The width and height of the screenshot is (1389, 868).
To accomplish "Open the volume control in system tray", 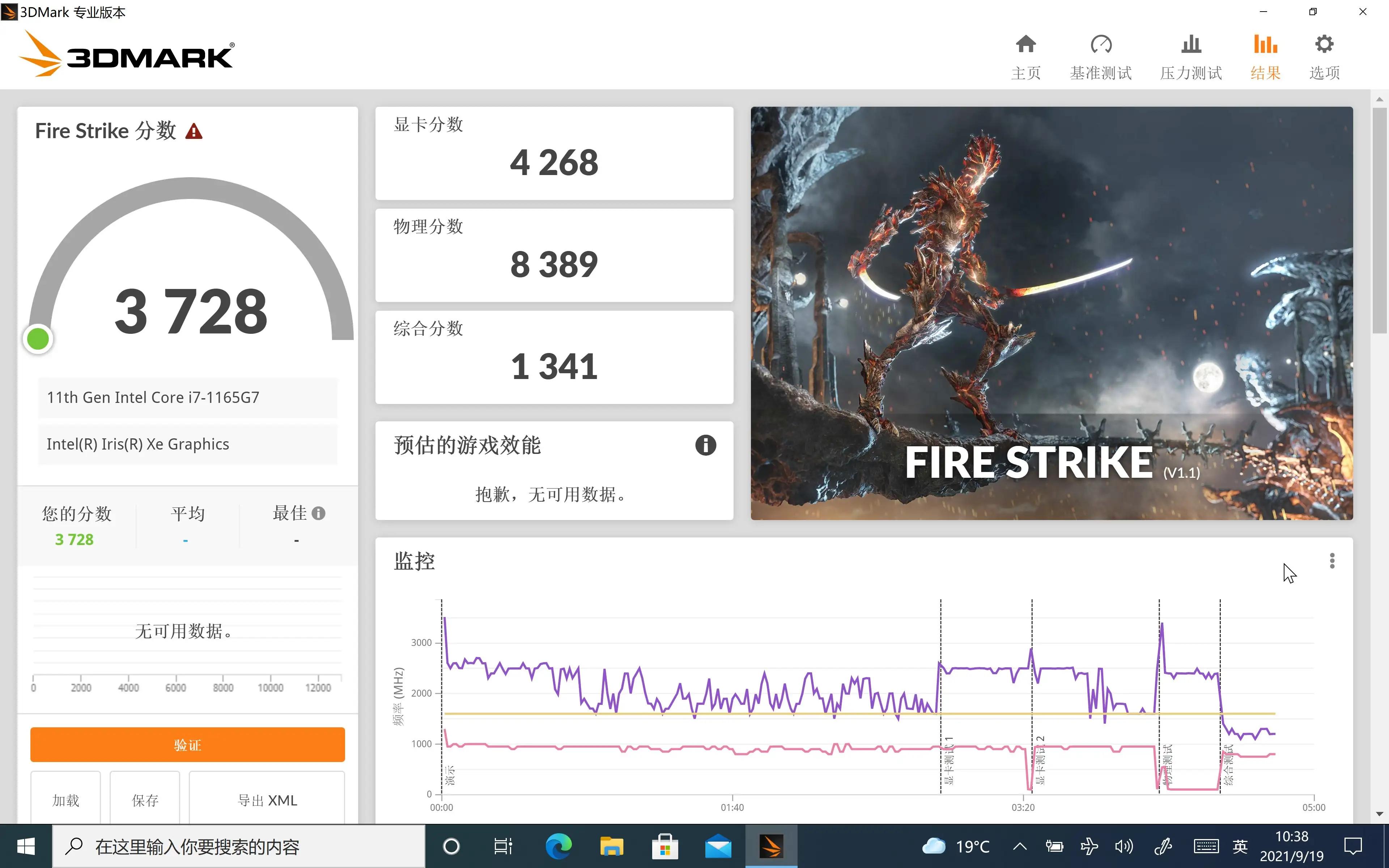I will click(1124, 846).
